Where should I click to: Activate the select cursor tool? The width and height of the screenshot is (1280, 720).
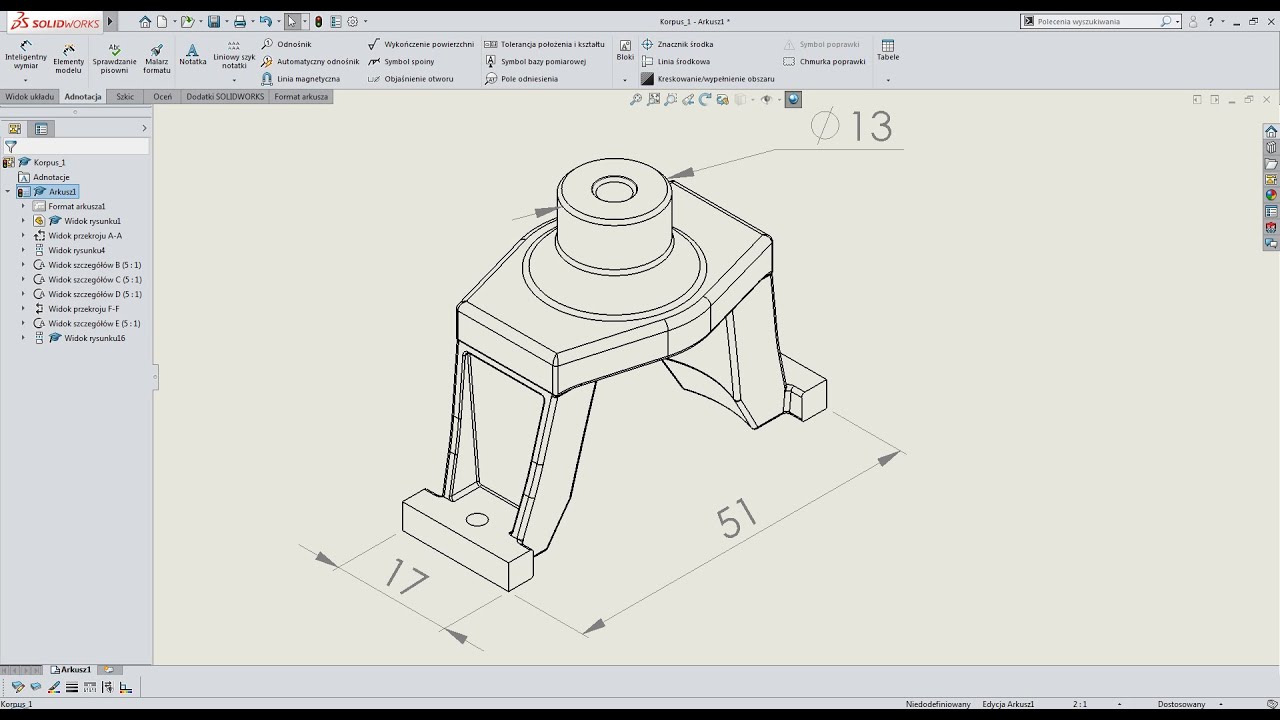[x=291, y=21]
